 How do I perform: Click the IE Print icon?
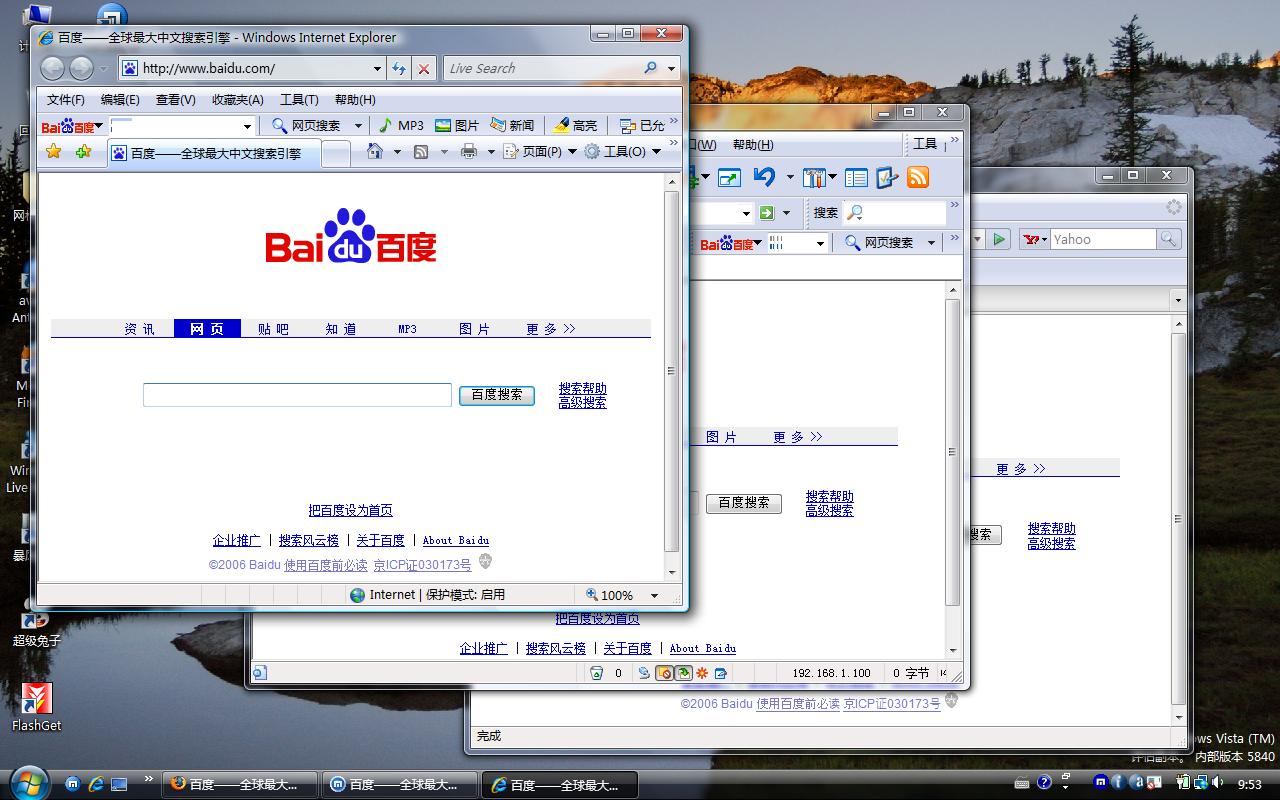tap(468, 151)
